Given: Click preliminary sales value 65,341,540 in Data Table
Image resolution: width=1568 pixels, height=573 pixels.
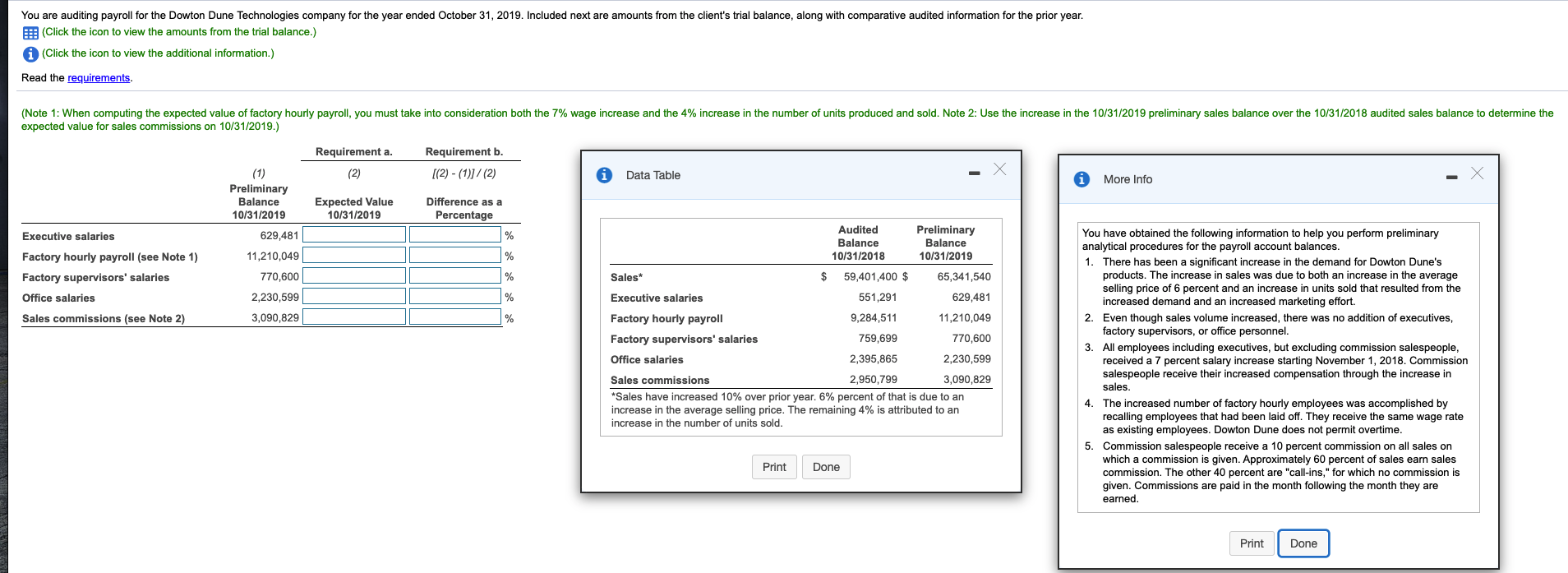Looking at the screenshot, I should [x=964, y=277].
